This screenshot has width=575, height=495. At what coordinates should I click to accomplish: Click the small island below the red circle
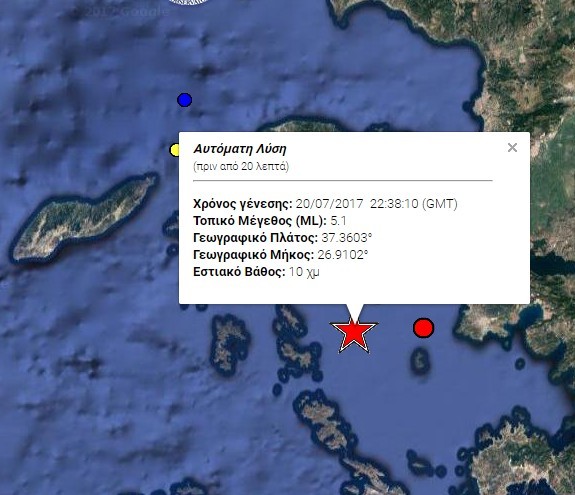click(420, 361)
